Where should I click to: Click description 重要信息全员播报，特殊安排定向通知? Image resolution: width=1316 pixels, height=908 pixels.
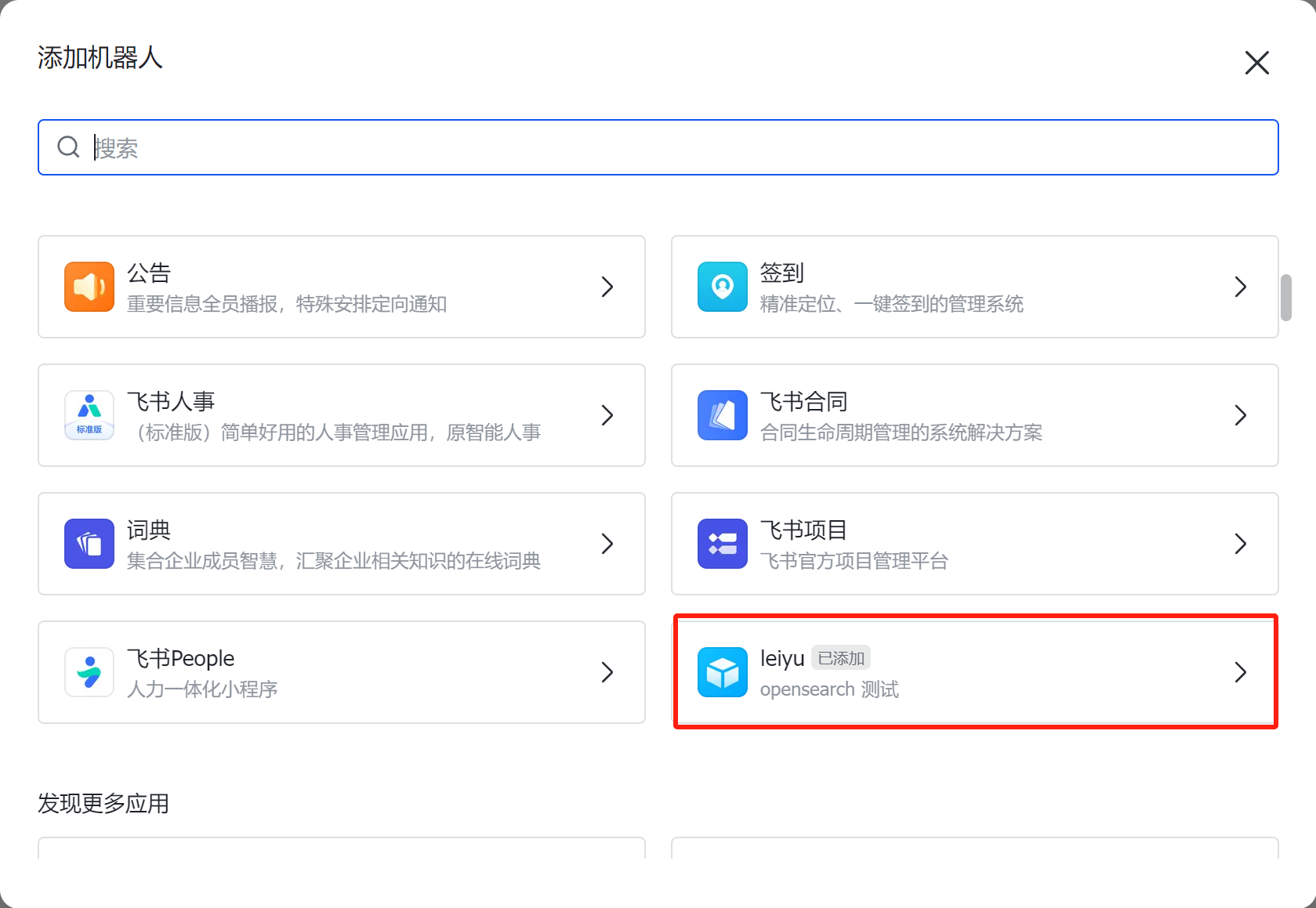(x=287, y=304)
